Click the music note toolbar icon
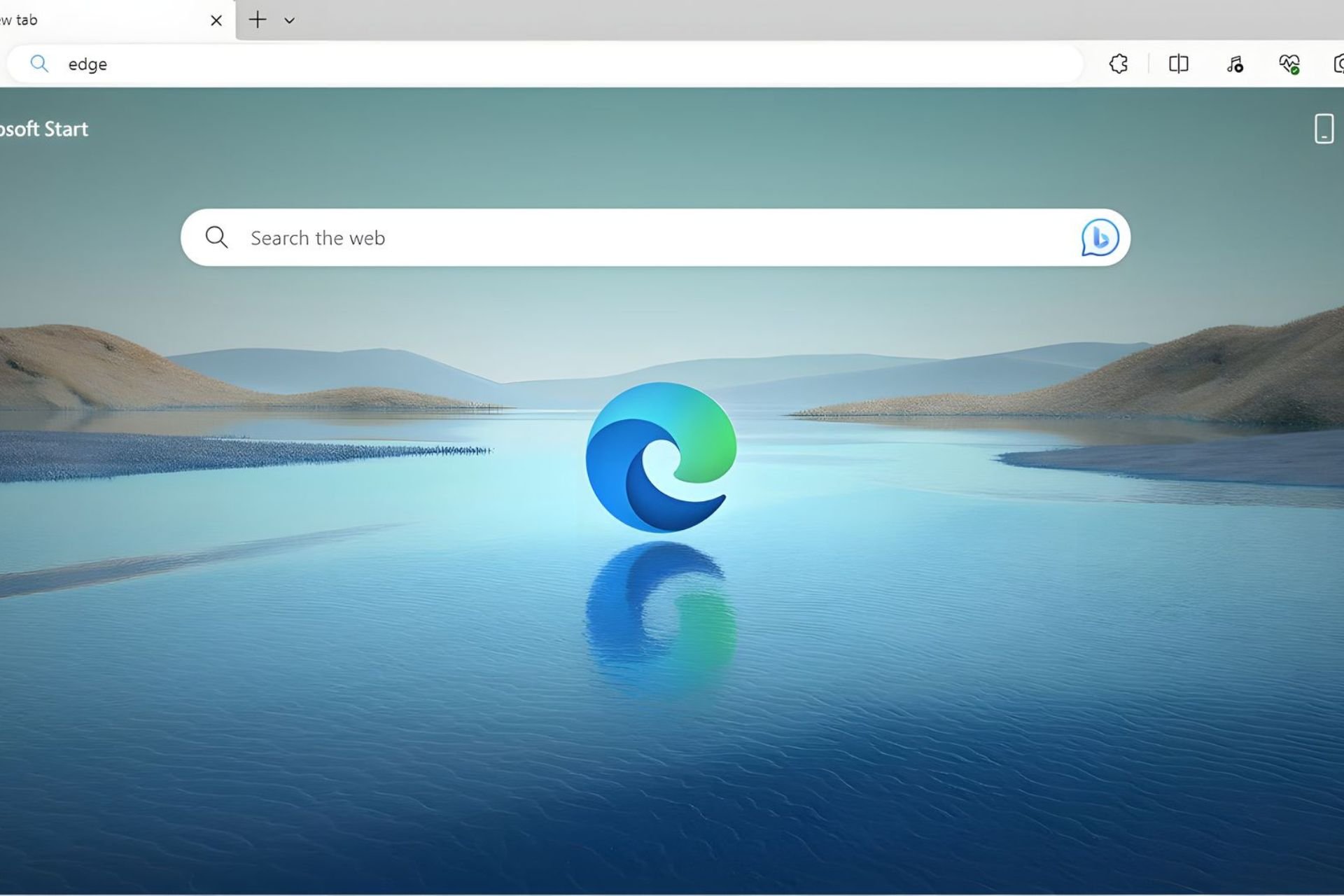Image resolution: width=1344 pixels, height=896 pixels. click(1235, 64)
